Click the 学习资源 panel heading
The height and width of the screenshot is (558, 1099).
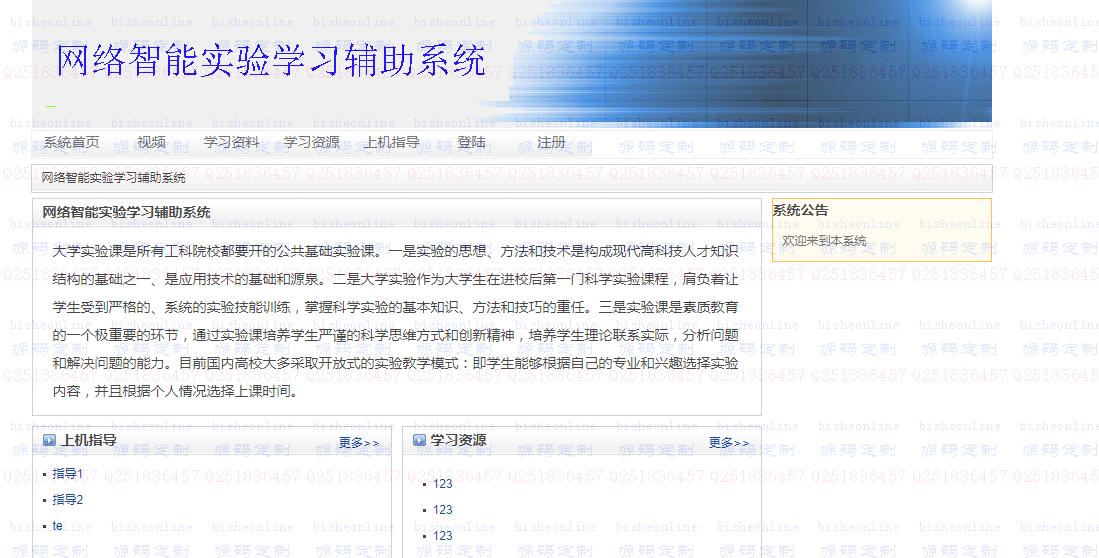point(458,440)
